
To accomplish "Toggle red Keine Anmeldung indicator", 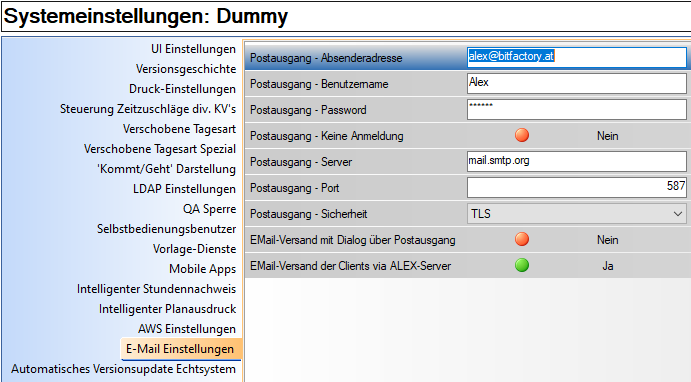I will (522, 135).
